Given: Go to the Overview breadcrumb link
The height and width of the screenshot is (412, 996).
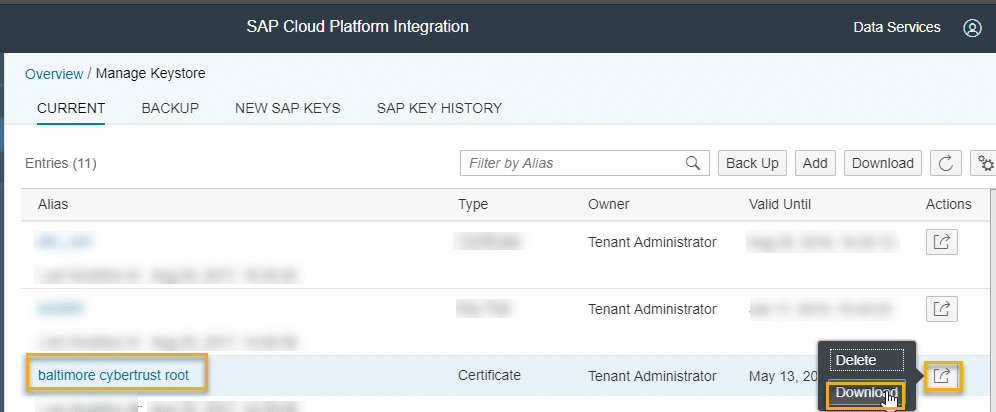Looking at the screenshot, I should pos(54,74).
